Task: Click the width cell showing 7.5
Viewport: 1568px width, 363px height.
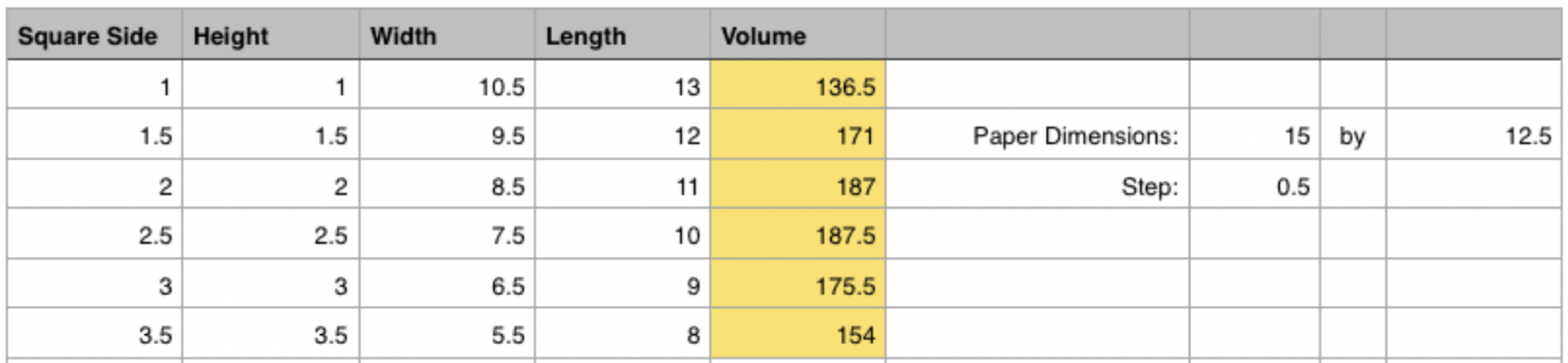Action: click(x=447, y=235)
